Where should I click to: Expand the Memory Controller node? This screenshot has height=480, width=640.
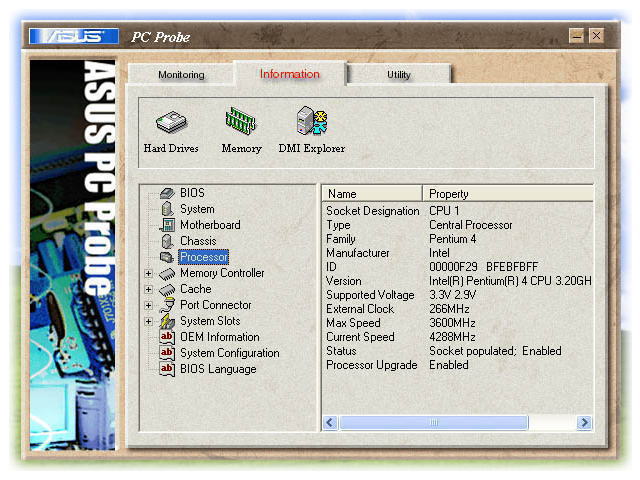click(x=149, y=273)
